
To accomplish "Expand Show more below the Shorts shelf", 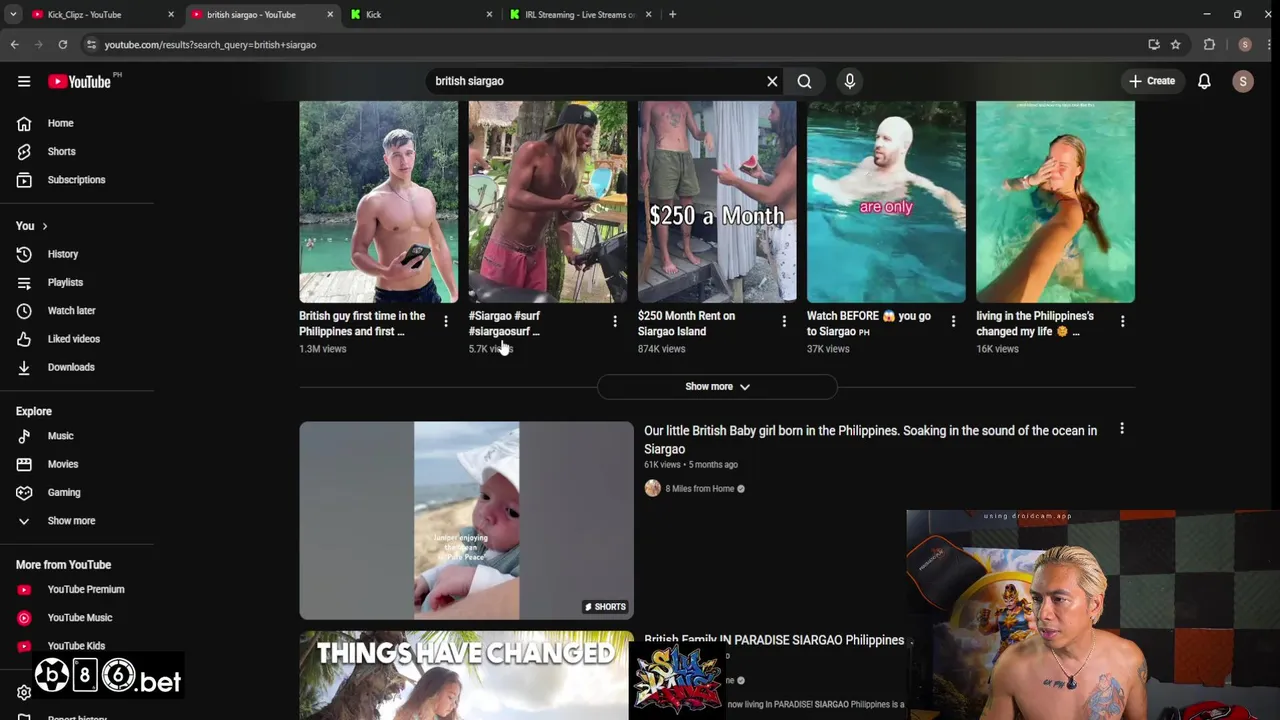I will pos(717,386).
